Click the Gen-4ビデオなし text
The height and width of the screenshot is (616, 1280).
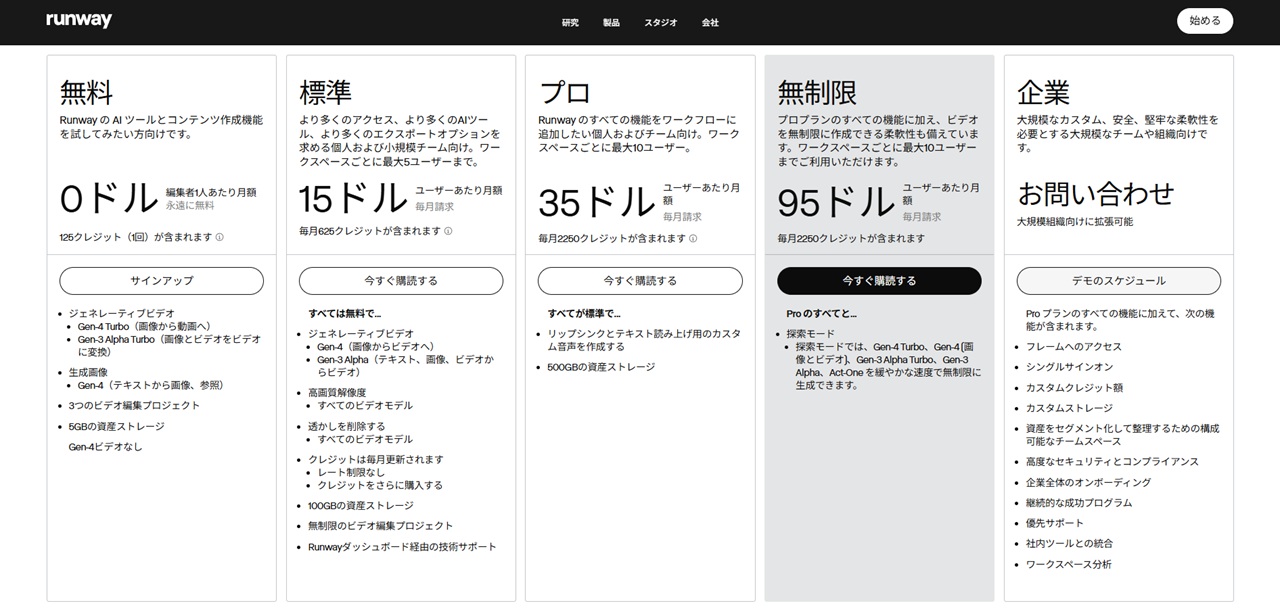[105, 447]
